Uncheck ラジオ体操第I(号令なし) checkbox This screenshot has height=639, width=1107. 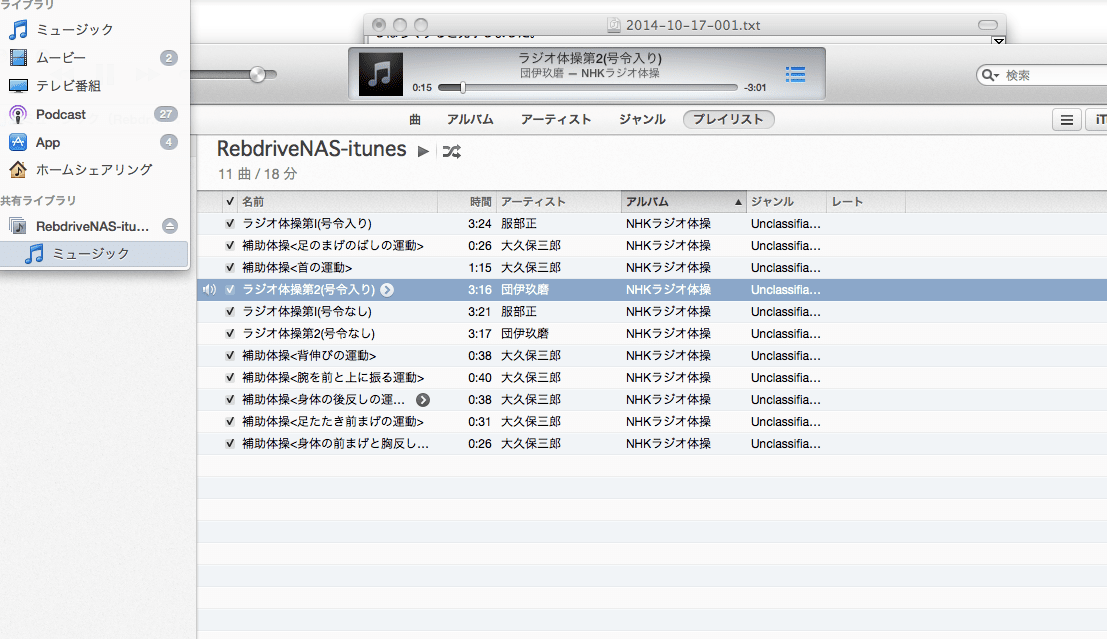pos(229,311)
